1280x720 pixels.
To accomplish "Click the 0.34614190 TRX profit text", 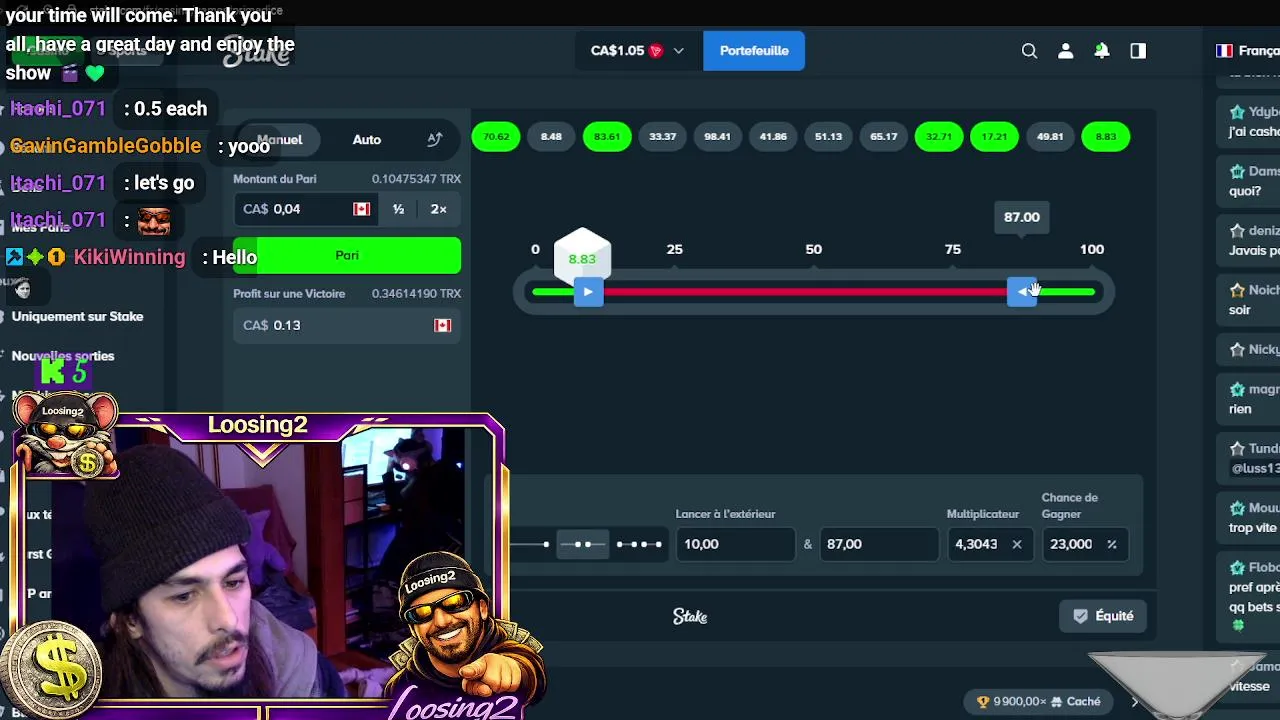I will (416, 294).
